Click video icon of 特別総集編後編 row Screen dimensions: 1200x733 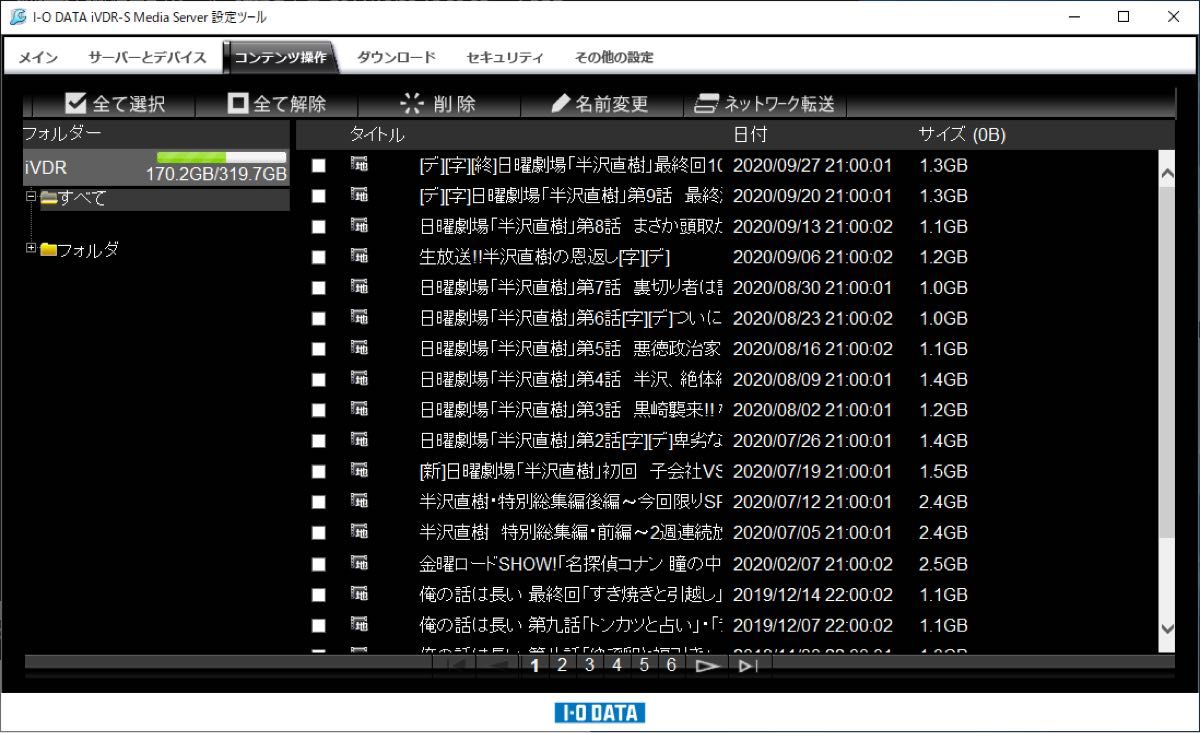(359, 502)
